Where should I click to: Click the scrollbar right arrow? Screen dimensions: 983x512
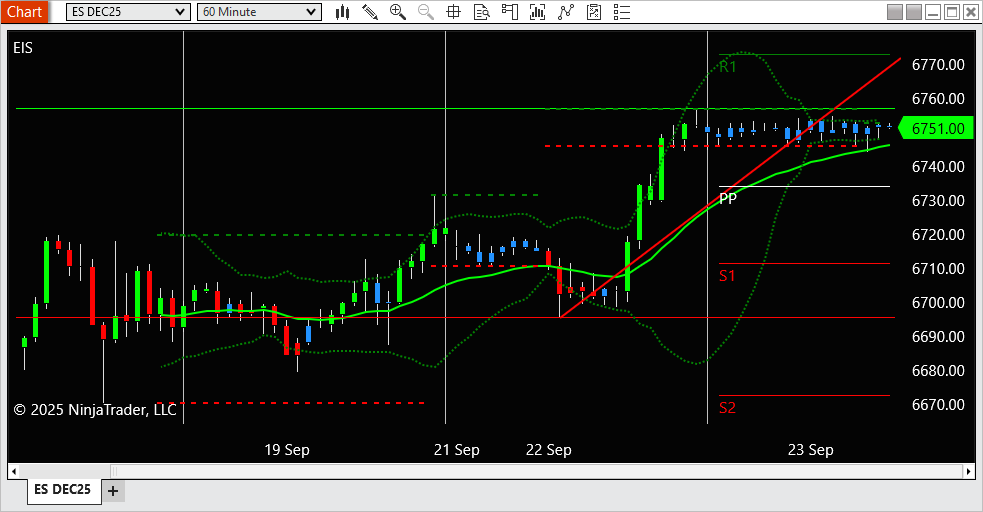969,471
